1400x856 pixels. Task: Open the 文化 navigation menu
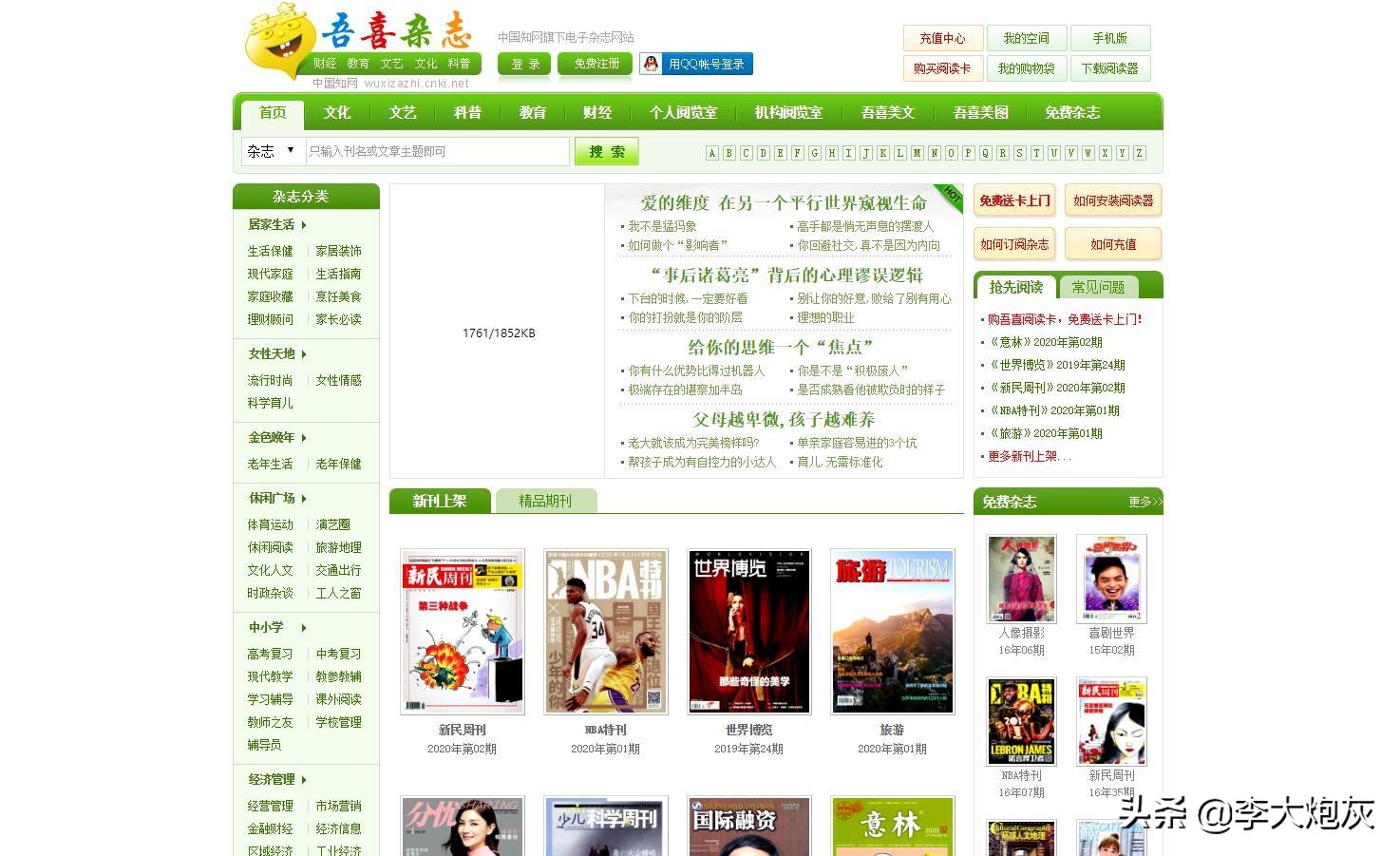coord(336,112)
